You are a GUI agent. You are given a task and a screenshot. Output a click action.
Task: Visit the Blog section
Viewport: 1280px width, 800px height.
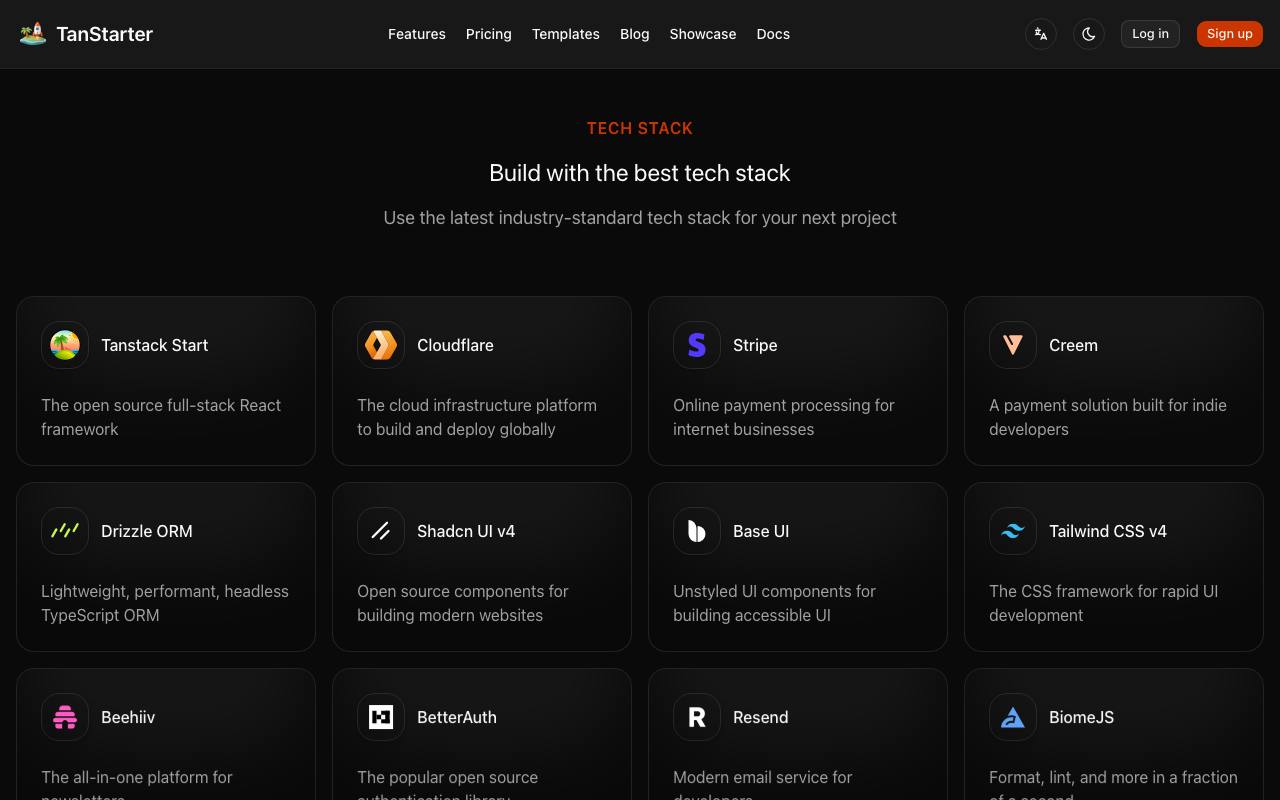pyautogui.click(x=635, y=34)
